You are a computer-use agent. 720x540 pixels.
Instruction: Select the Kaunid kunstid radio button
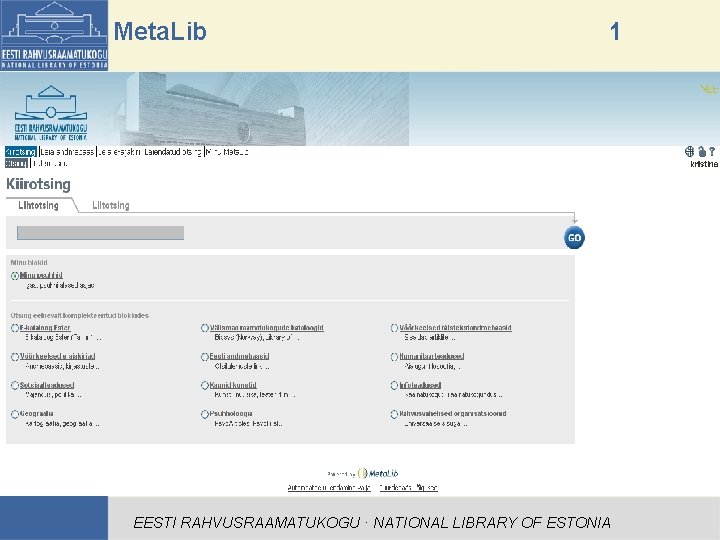[x=205, y=385]
